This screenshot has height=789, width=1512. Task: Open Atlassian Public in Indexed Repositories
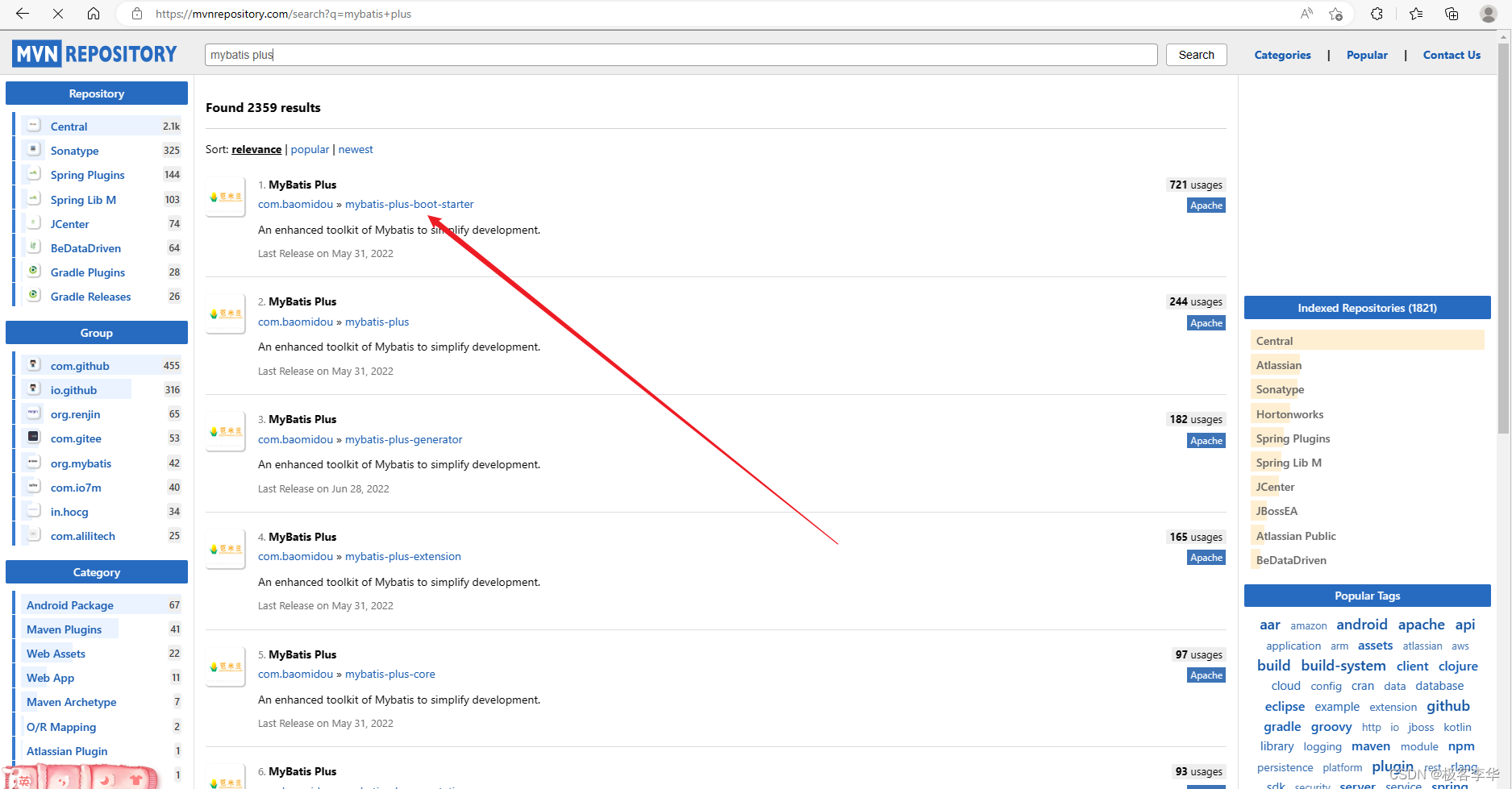1296,536
